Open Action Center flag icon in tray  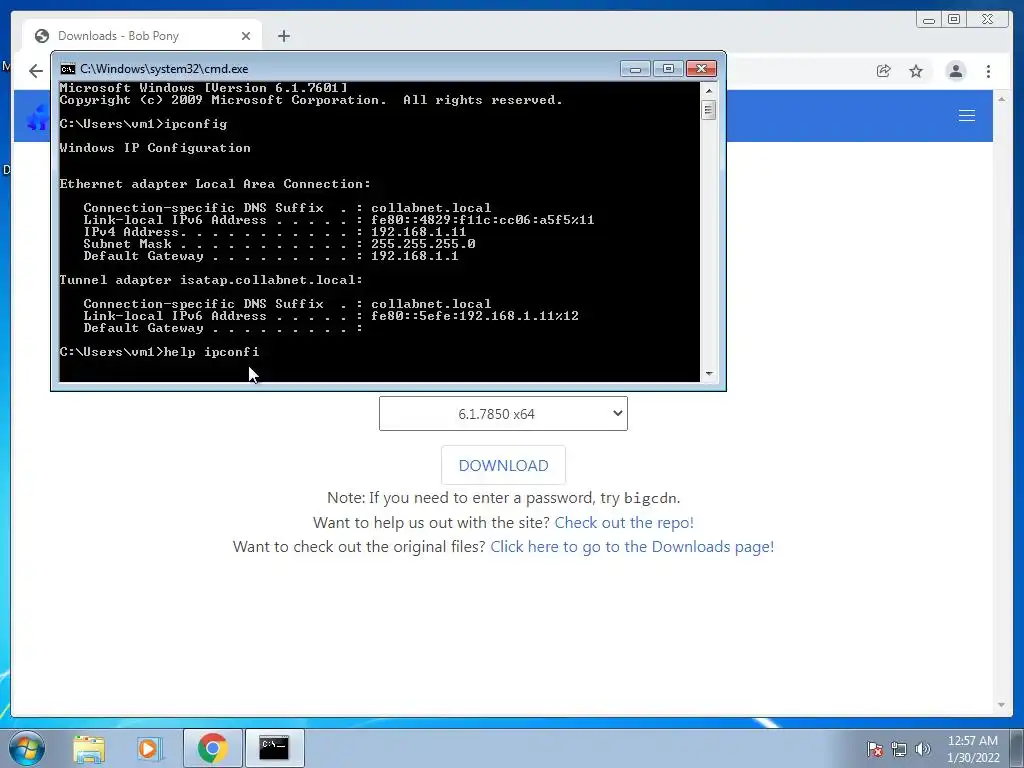click(x=874, y=749)
